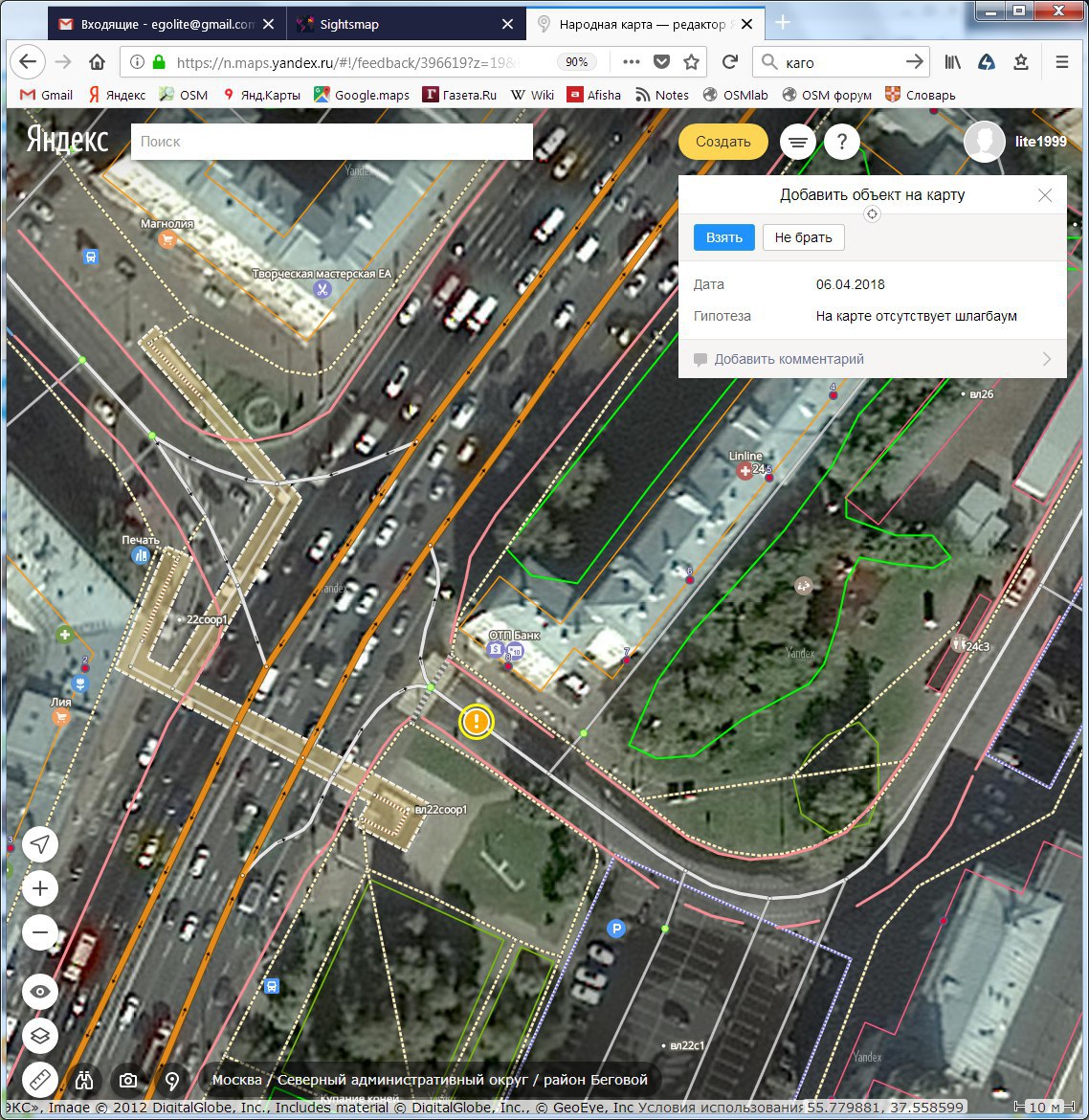
Task: Bookmark this page with the star icon
Action: (x=691, y=62)
